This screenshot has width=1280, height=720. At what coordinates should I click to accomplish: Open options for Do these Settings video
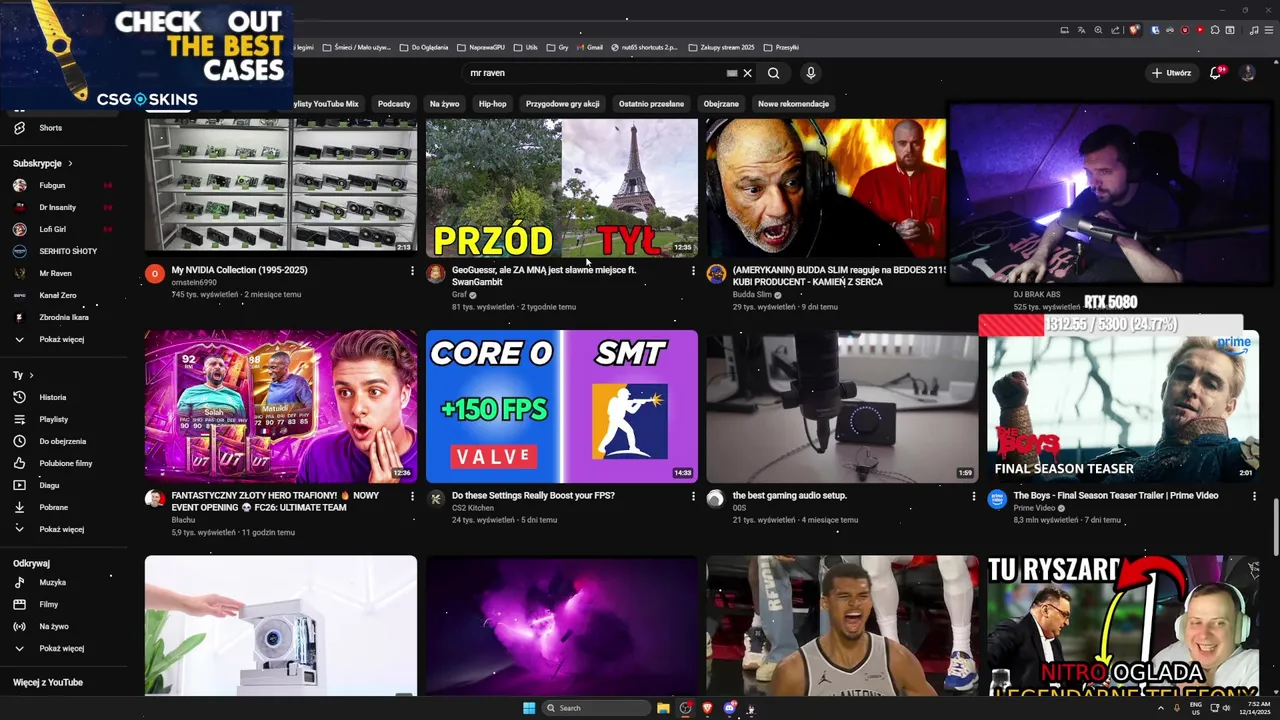point(693,496)
